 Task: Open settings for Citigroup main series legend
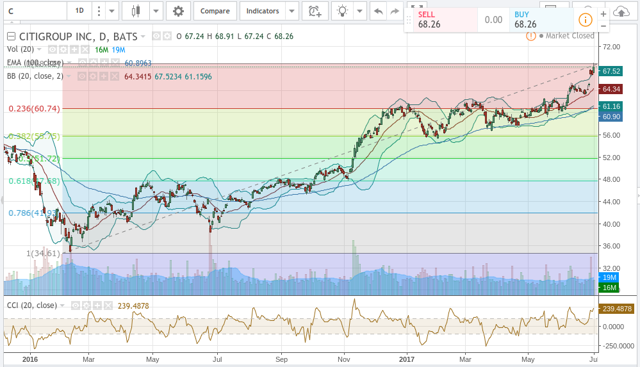tap(167, 36)
